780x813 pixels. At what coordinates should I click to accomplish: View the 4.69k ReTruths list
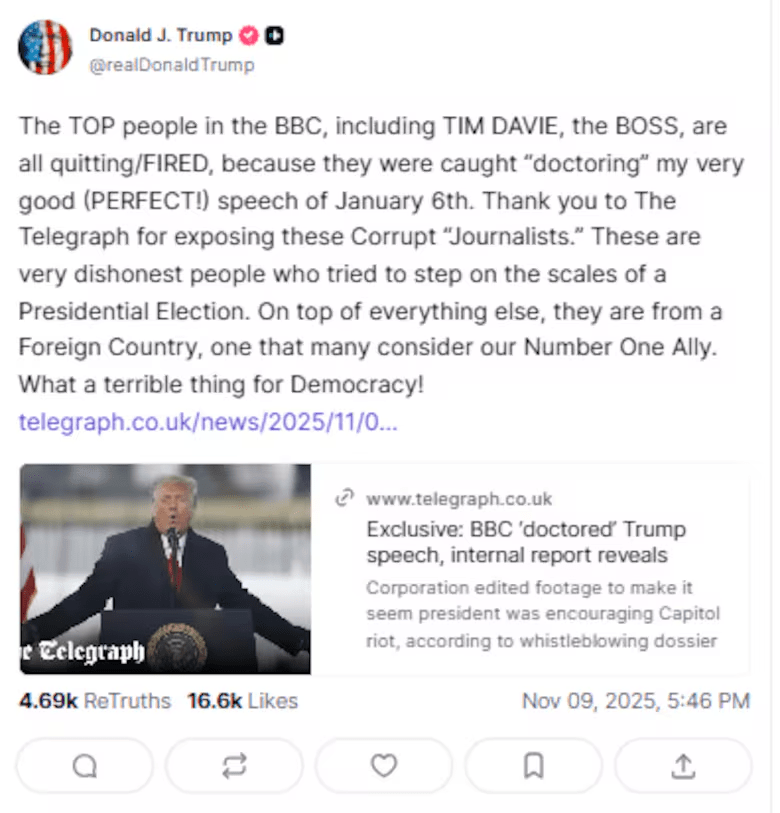95,701
